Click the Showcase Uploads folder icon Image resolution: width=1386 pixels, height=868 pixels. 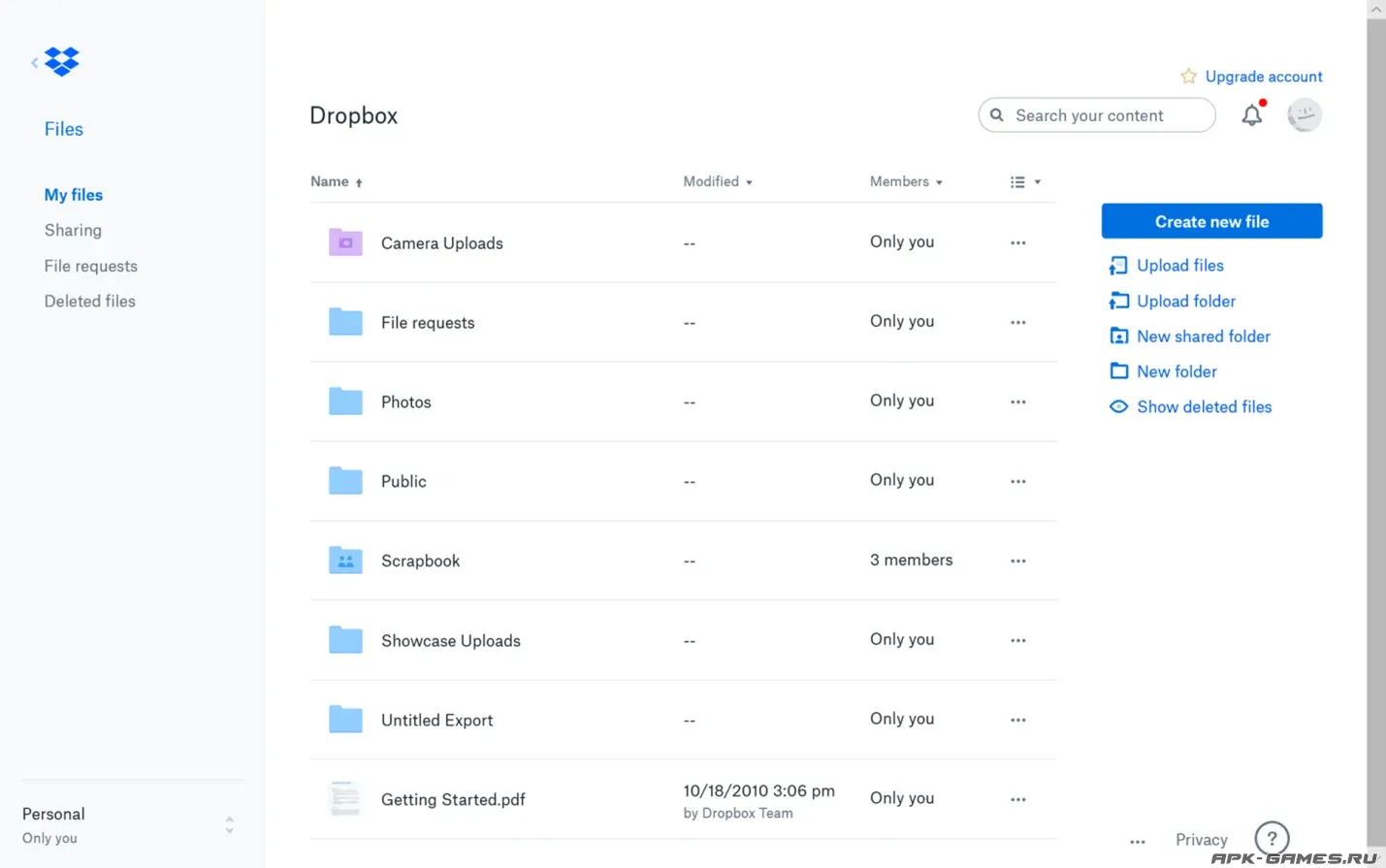[x=345, y=639]
